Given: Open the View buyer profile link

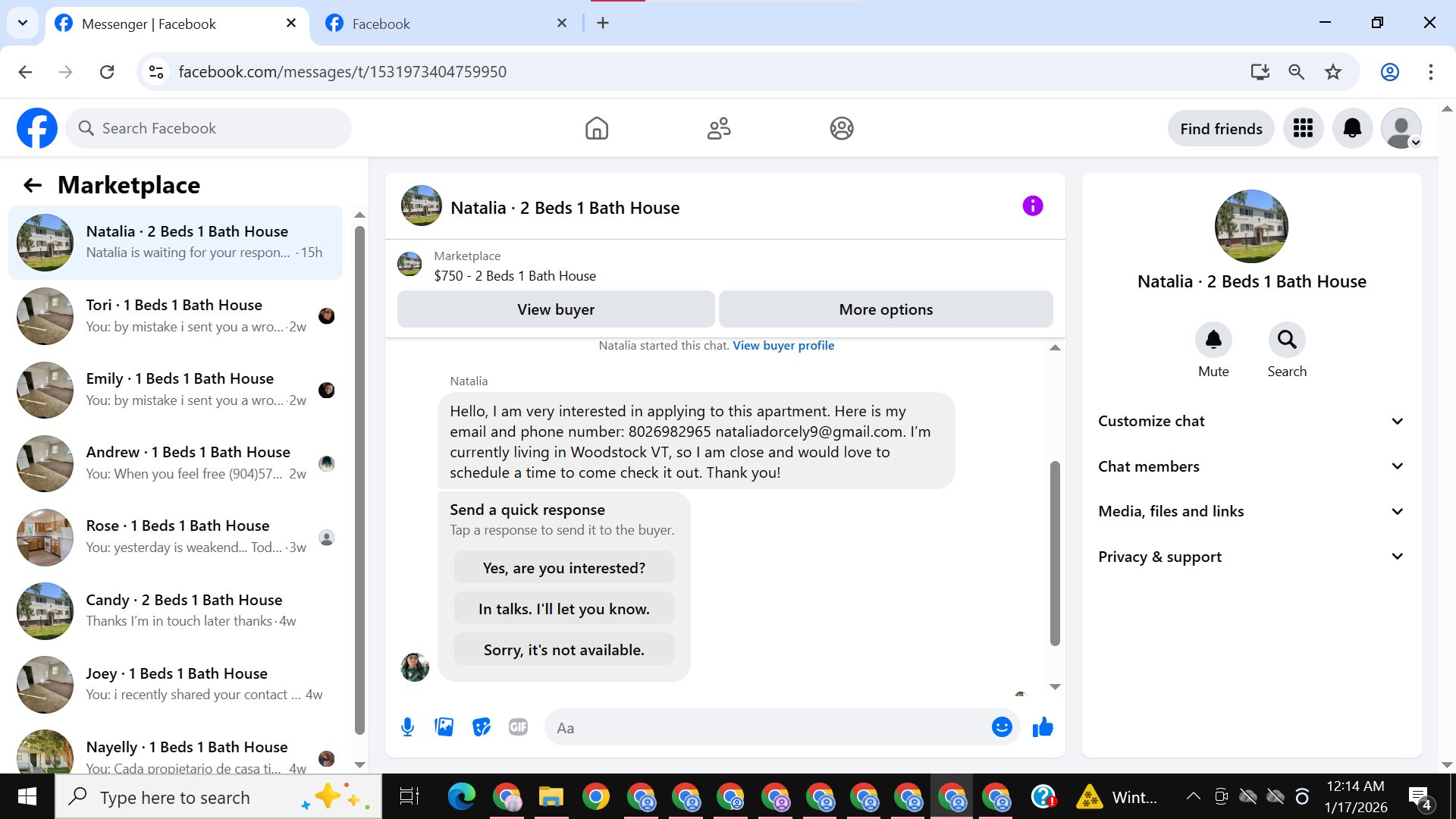Looking at the screenshot, I should [783, 346].
